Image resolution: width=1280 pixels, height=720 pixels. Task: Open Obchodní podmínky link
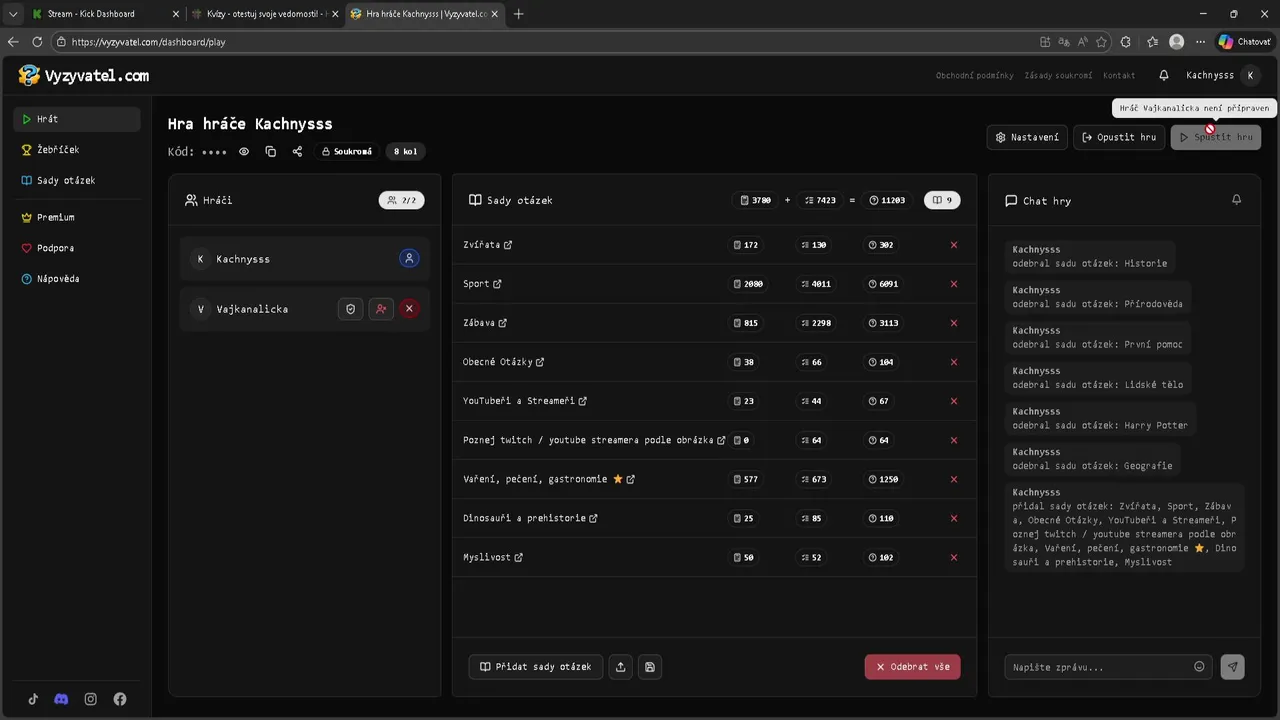point(974,76)
